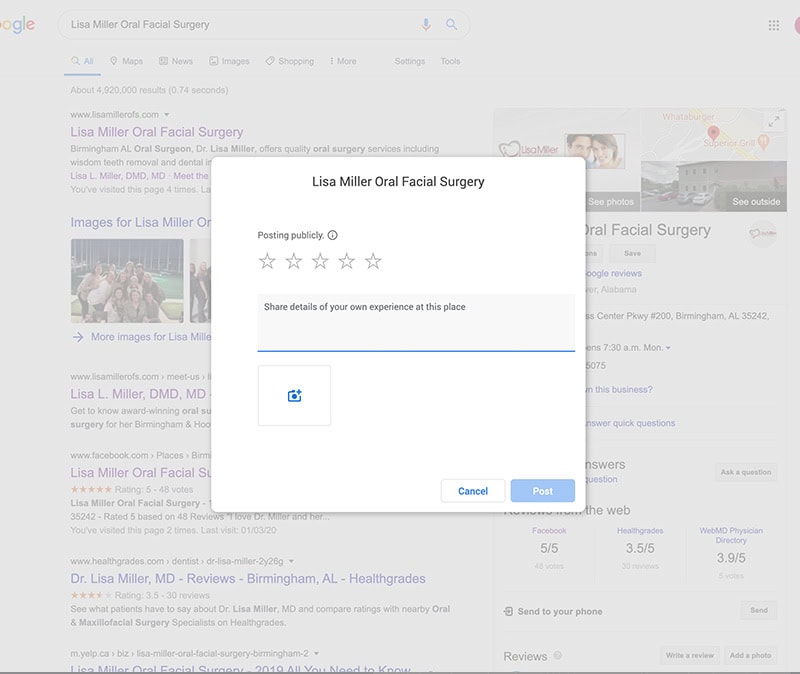The width and height of the screenshot is (800, 674).
Task: Open the Maps tab
Action: point(127,61)
